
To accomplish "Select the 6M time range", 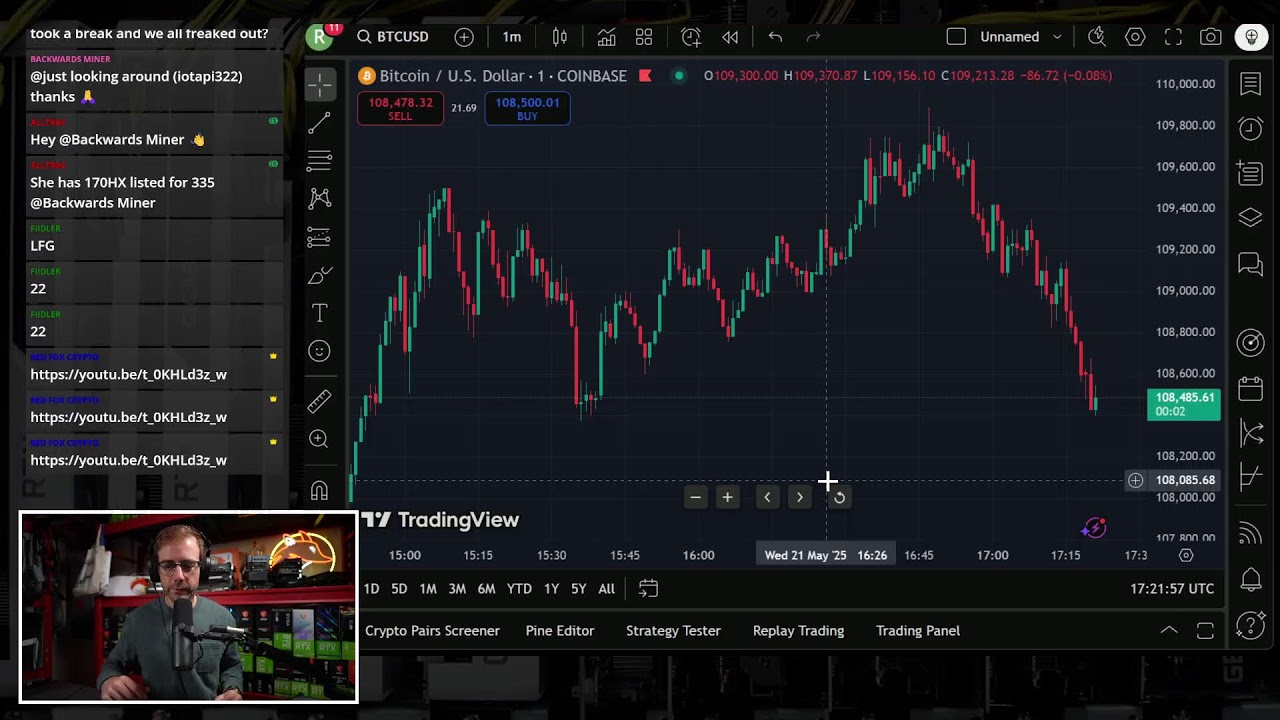I will pos(486,589).
